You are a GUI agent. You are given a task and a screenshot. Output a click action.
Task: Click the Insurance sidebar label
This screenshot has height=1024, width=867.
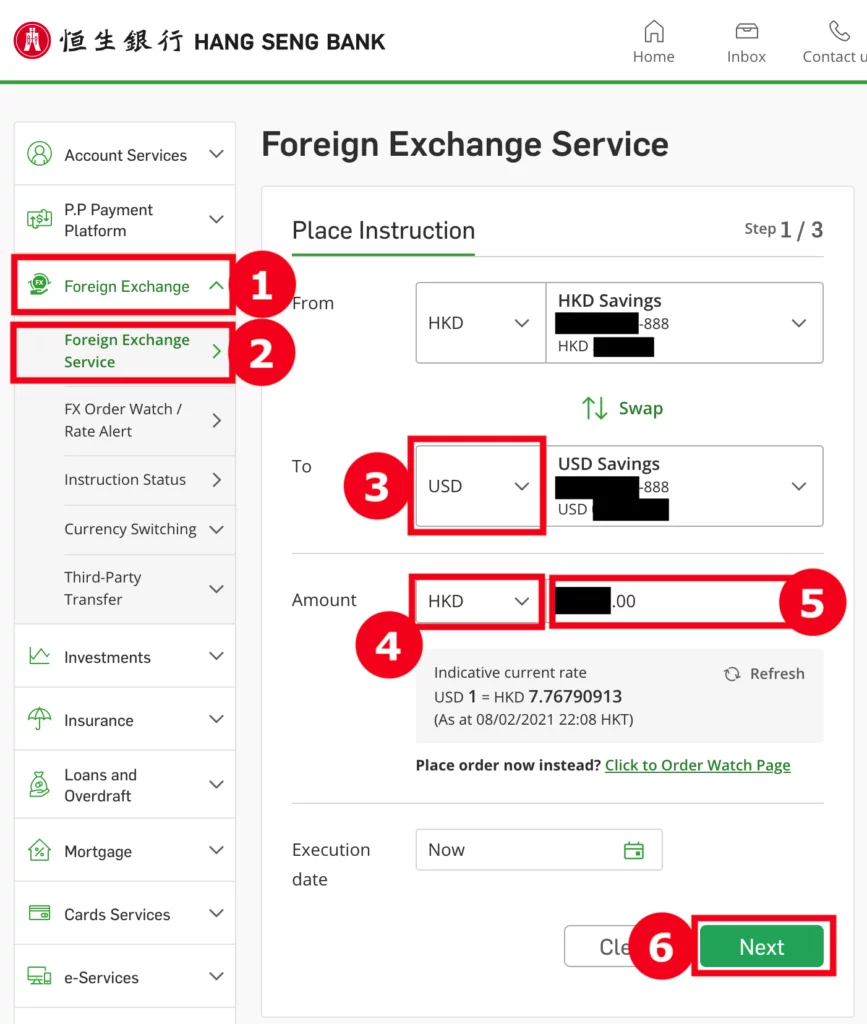pyautogui.click(x=99, y=720)
